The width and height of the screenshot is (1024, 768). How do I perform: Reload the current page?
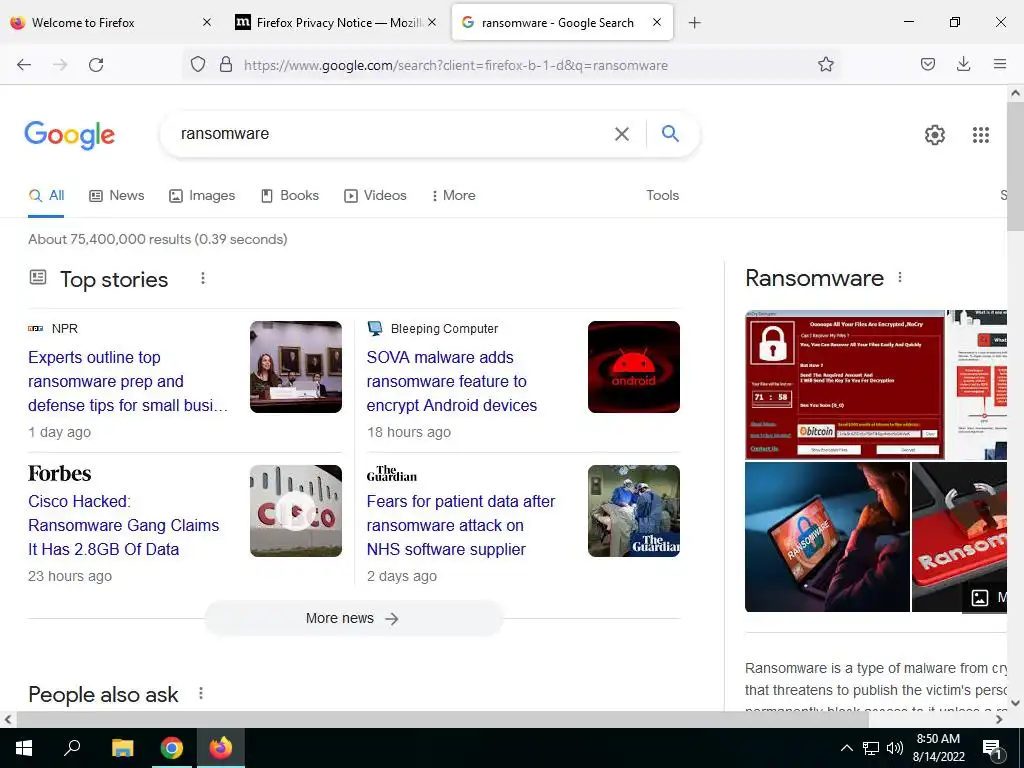point(96,65)
